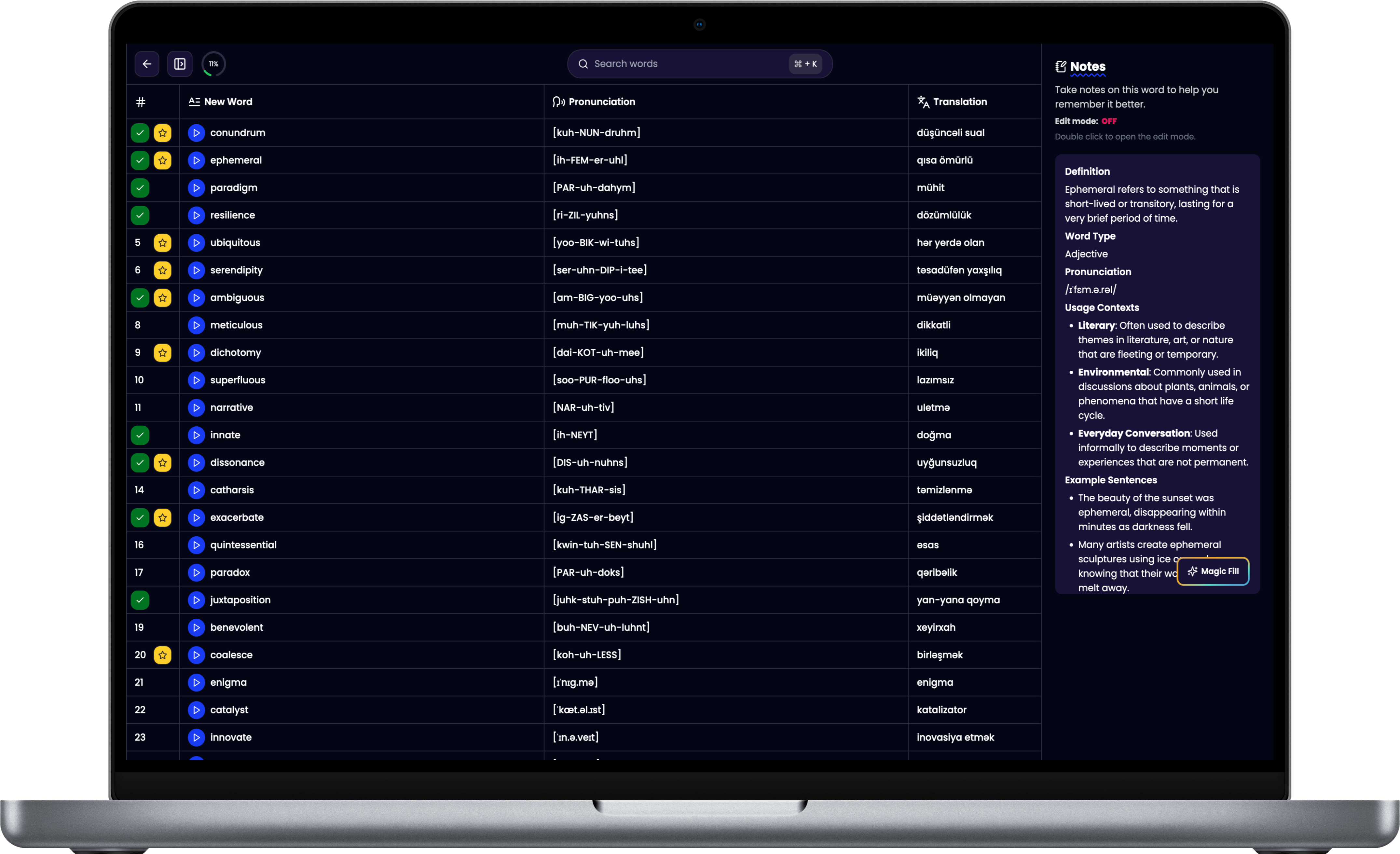Screen dimensions: 1400x854
Task: Play pronunciation of serendipity
Action: (x=196, y=270)
